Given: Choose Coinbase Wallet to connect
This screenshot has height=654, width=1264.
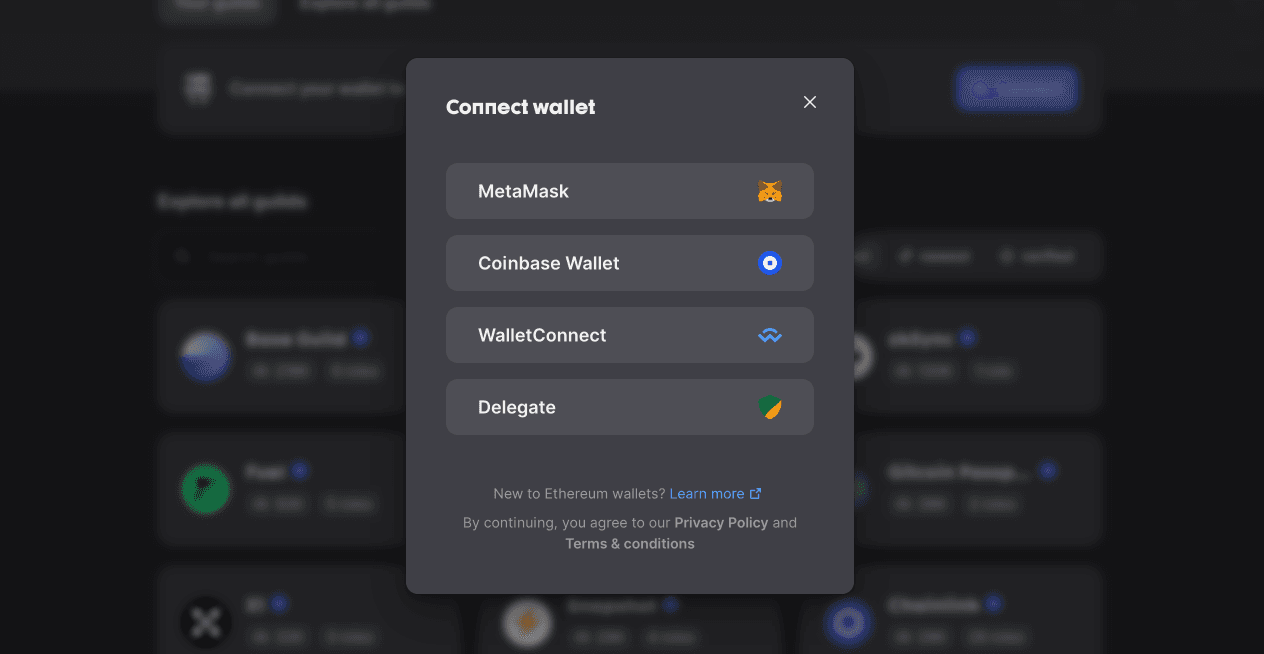Looking at the screenshot, I should pyautogui.click(x=630, y=263).
